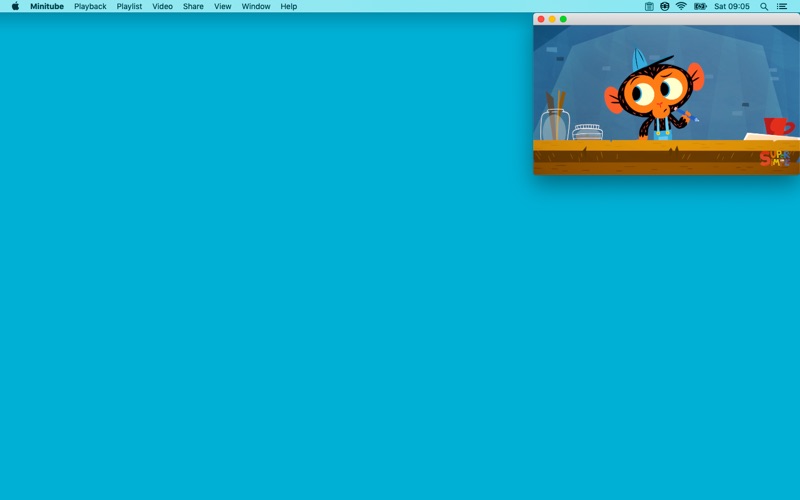Viewport: 800px width, 500px height.
Task: Open the Video menu
Action: (x=162, y=6)
